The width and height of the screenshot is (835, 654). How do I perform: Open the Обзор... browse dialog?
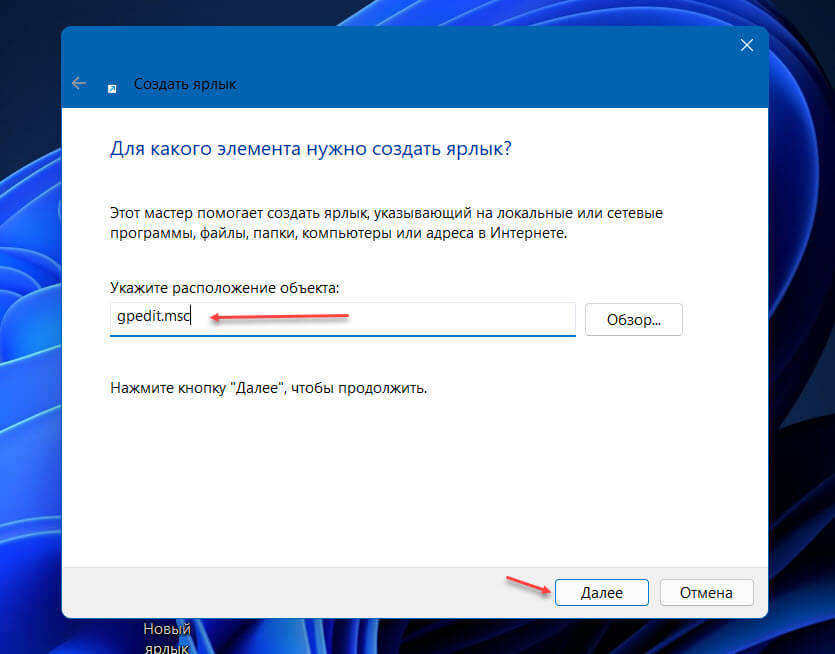click(x=633, y=320)
